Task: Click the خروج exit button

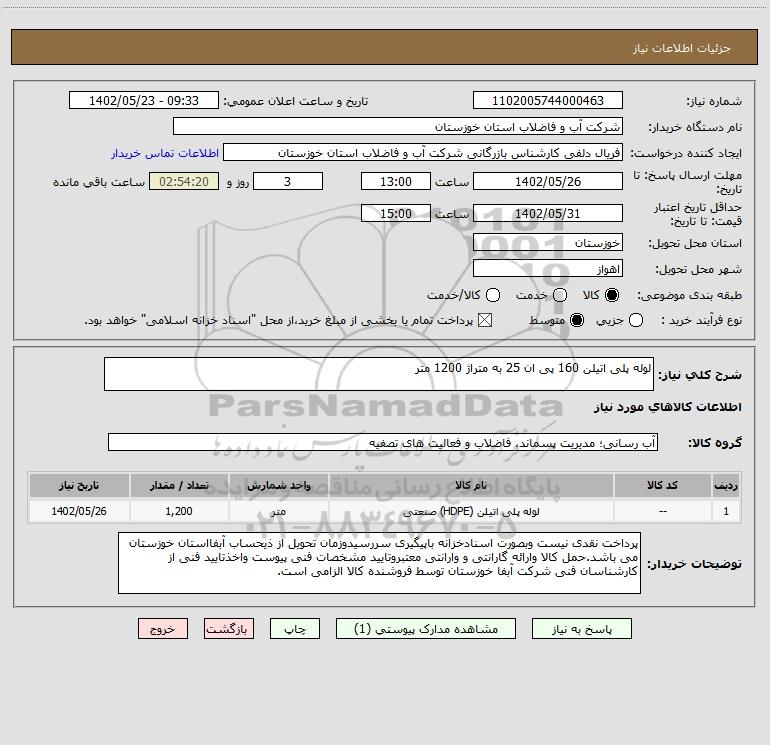Action: (163, 629)
